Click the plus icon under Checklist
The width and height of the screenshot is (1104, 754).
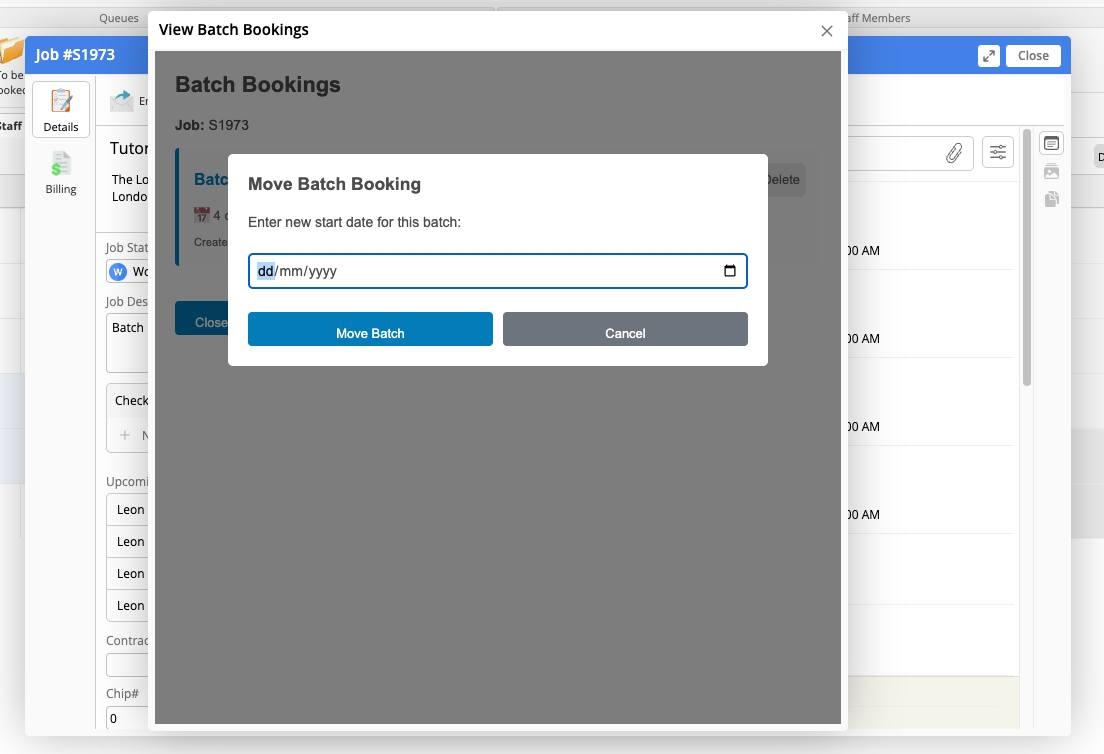pos(125,435)
